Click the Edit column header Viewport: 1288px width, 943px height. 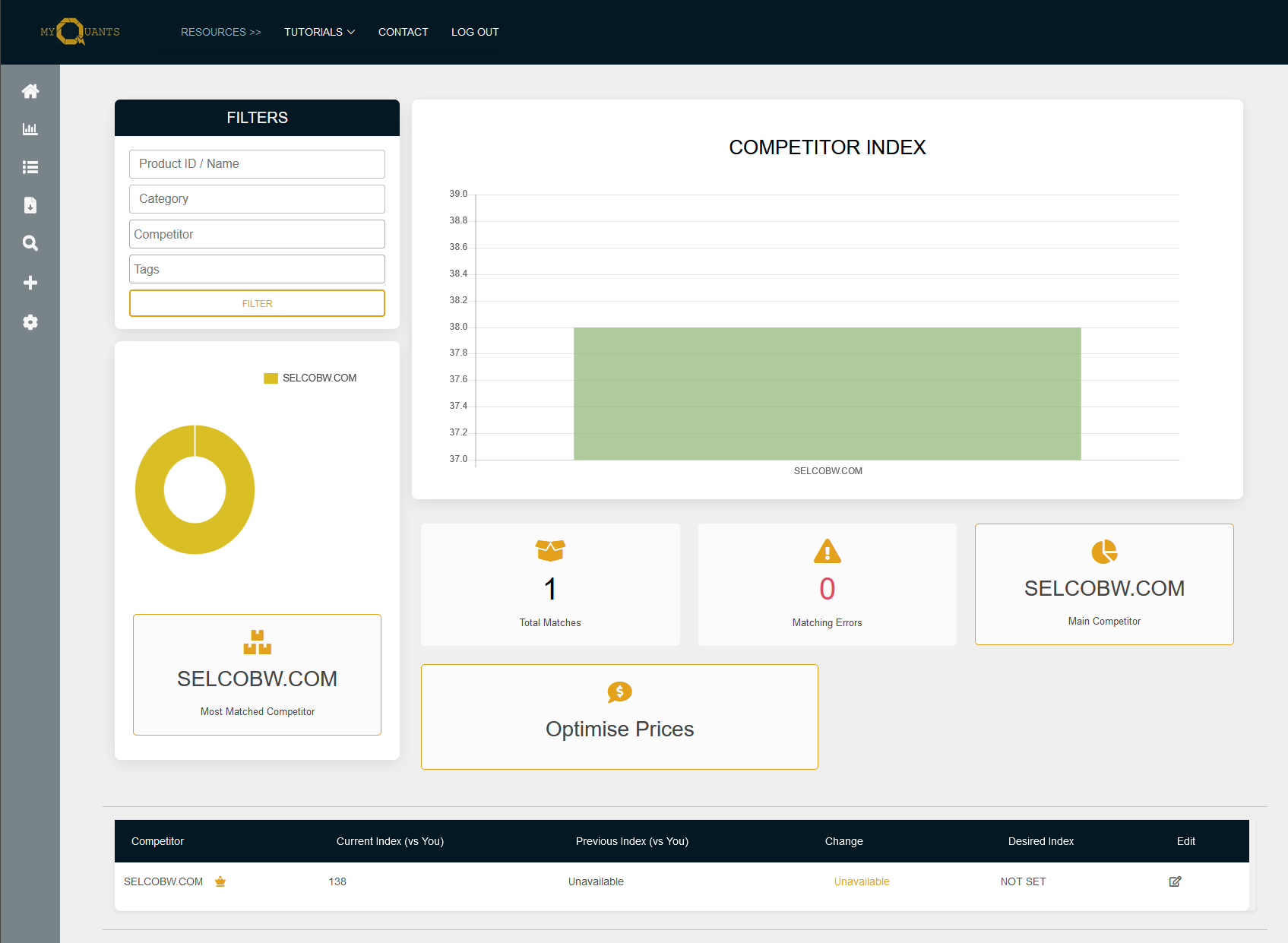(x=1186, y=841)
